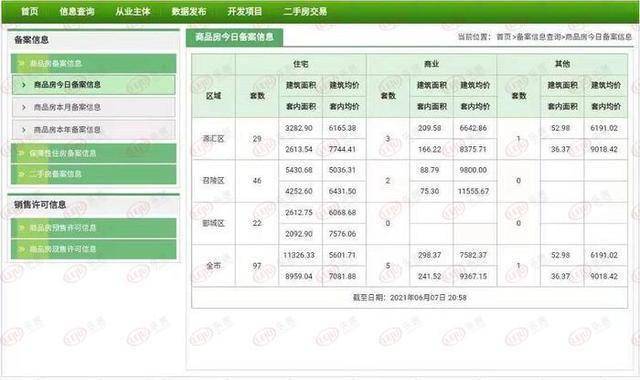
Task: Click the citywide commercial price 9367.15
Action: 473,276
